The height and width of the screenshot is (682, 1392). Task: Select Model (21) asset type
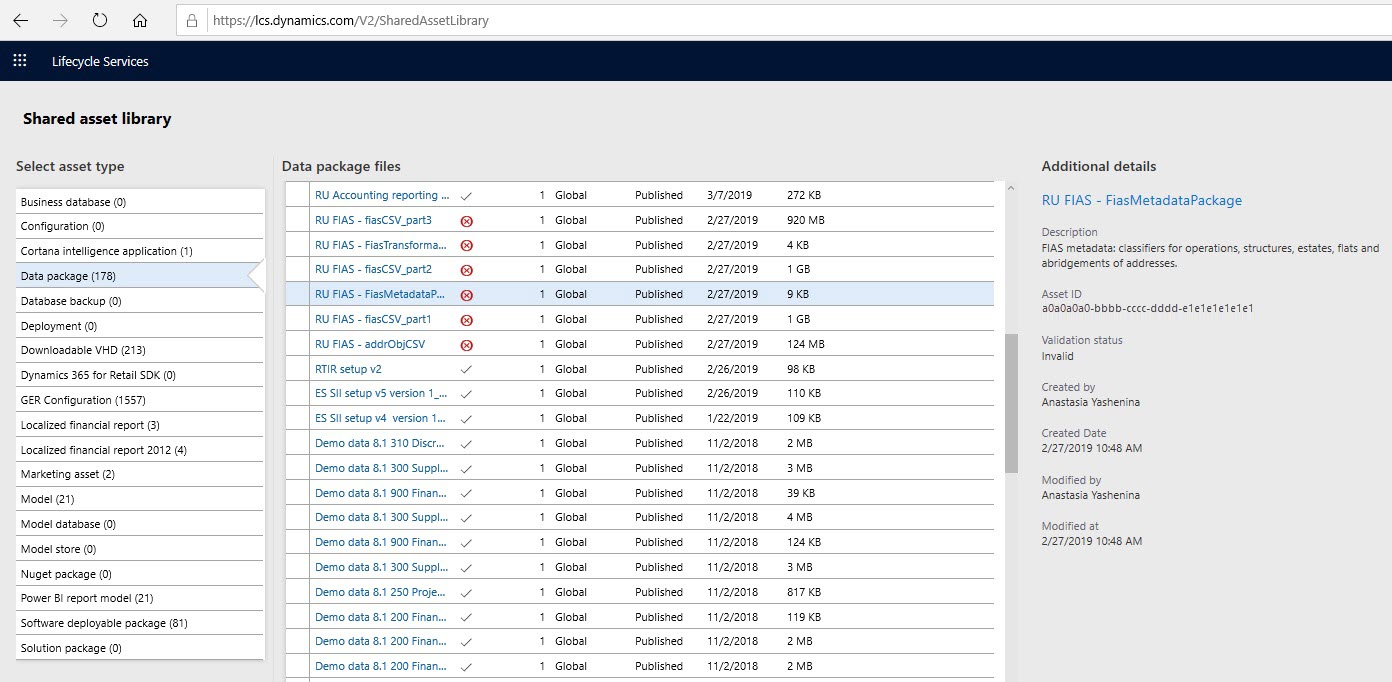tap(140, 499)
